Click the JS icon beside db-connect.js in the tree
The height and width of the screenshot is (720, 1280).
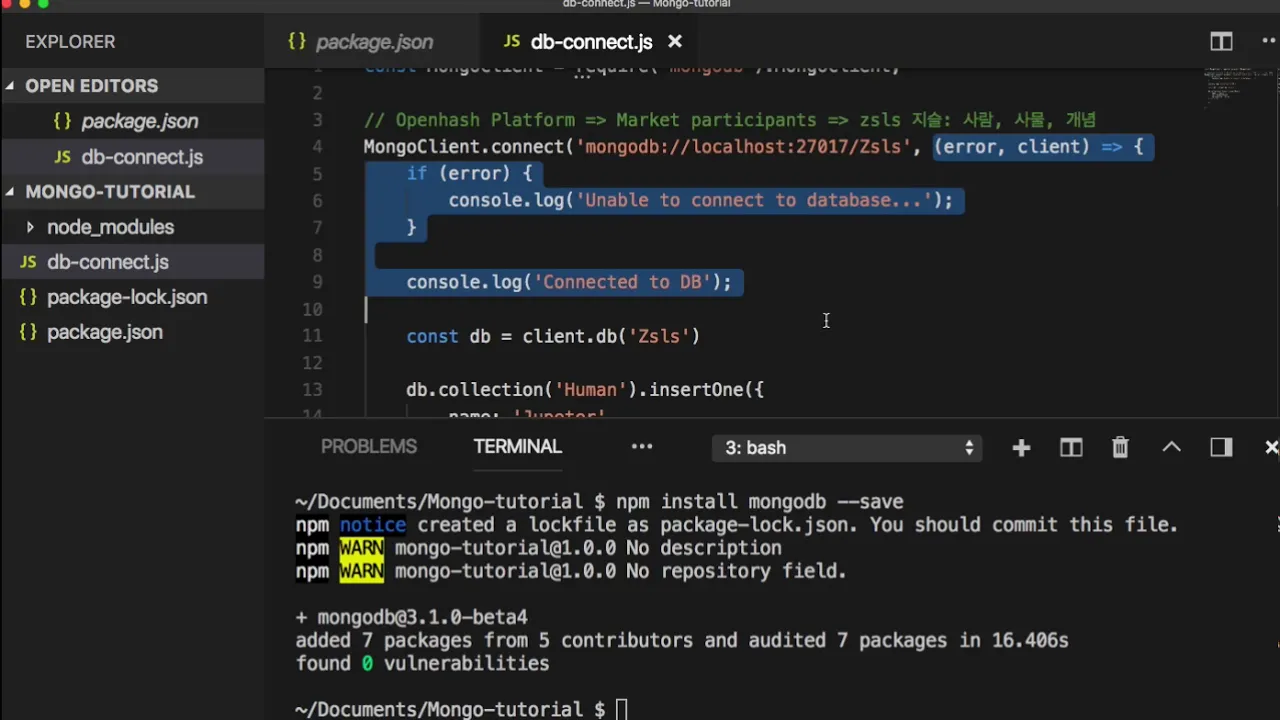point(29,262)
